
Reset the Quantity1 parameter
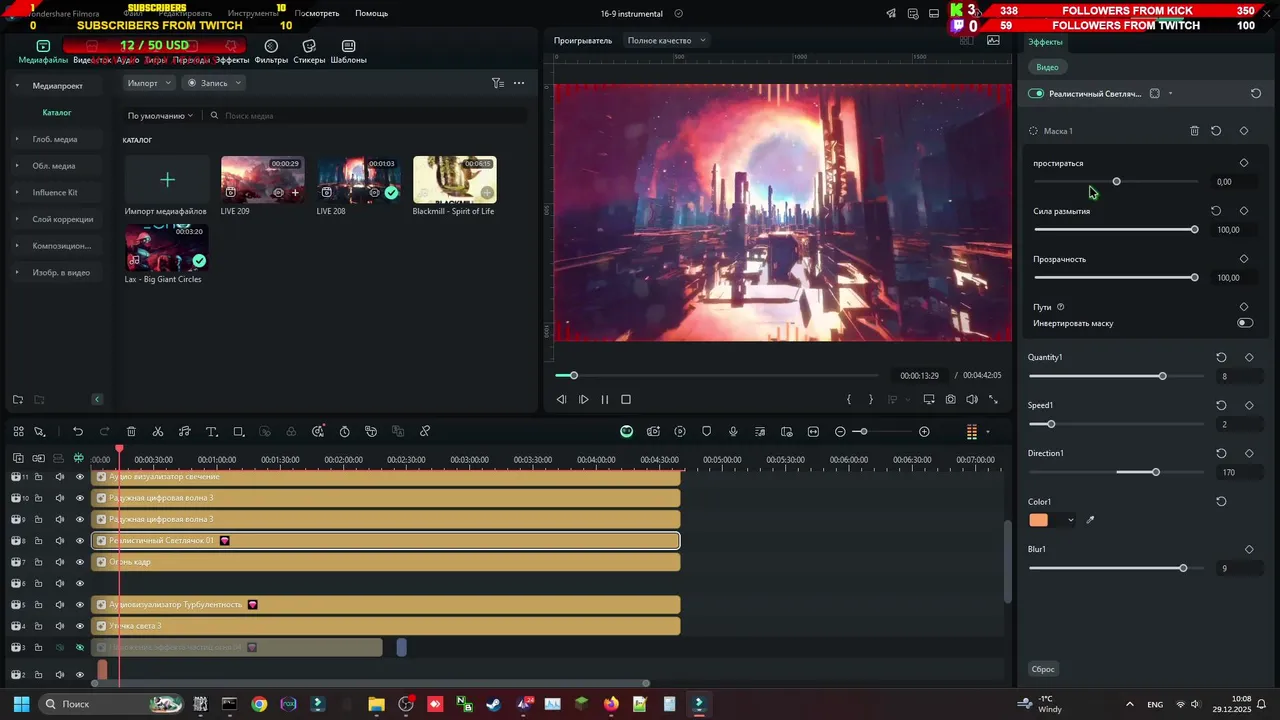[1221, 357]
